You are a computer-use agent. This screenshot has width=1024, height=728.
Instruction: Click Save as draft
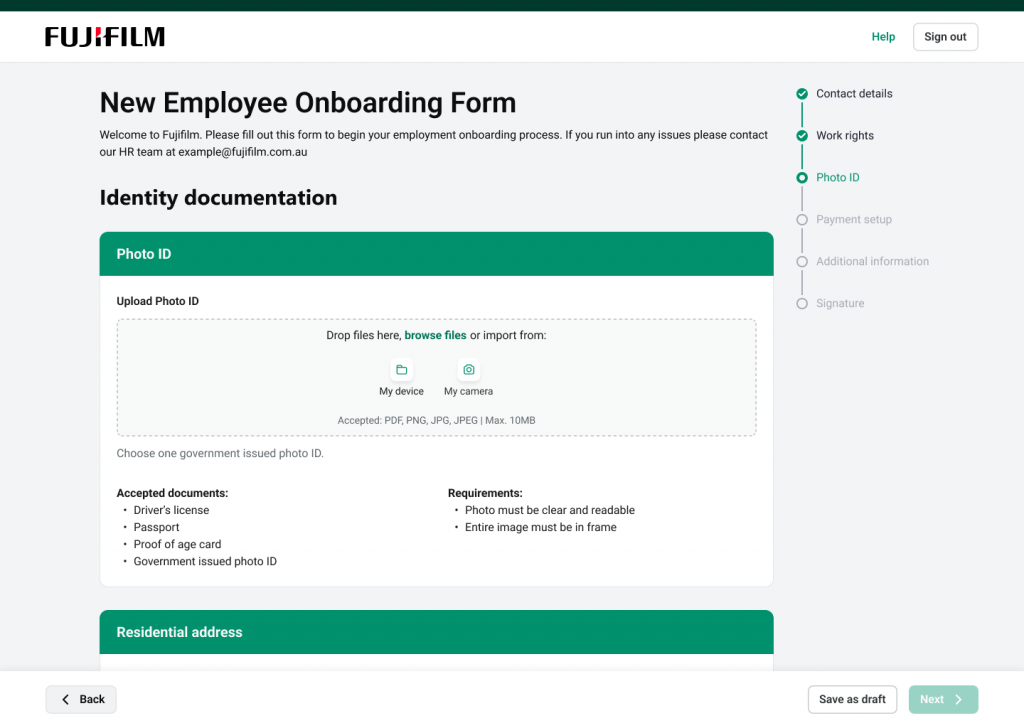(852, 699)
